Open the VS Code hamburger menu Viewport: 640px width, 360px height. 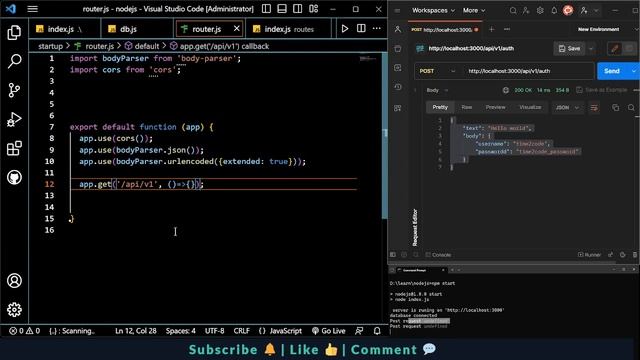coord(33,9)
